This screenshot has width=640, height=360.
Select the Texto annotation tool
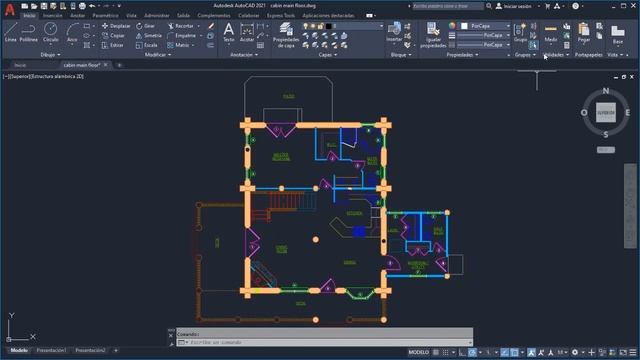[x=229, y=32]
